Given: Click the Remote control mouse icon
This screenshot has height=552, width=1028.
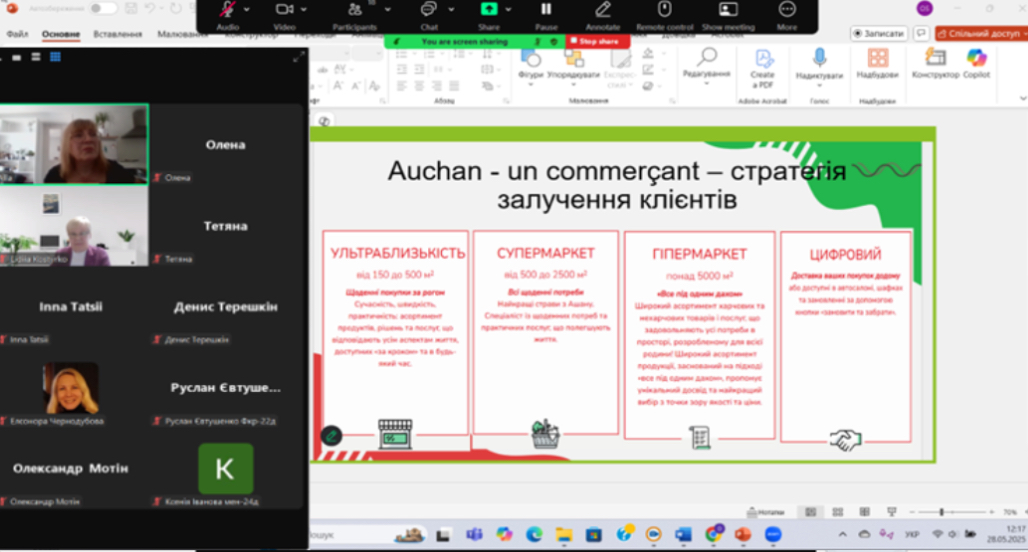Looking at the screenshot, I should [664, 9].
